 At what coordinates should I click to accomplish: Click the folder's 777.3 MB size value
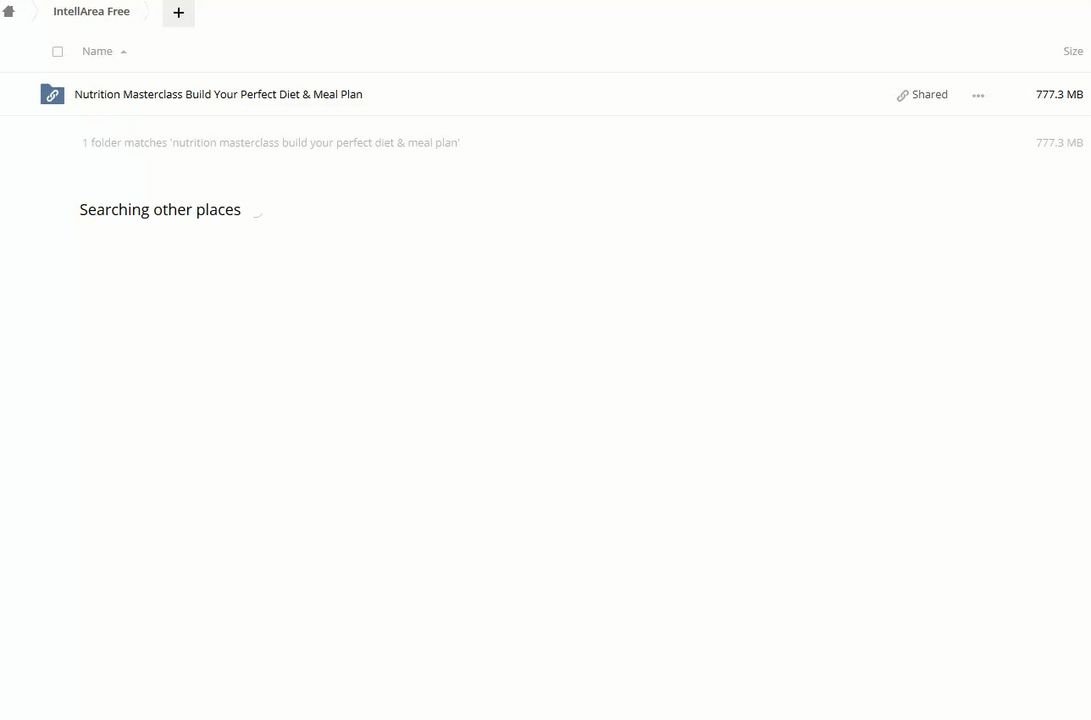1059,94
